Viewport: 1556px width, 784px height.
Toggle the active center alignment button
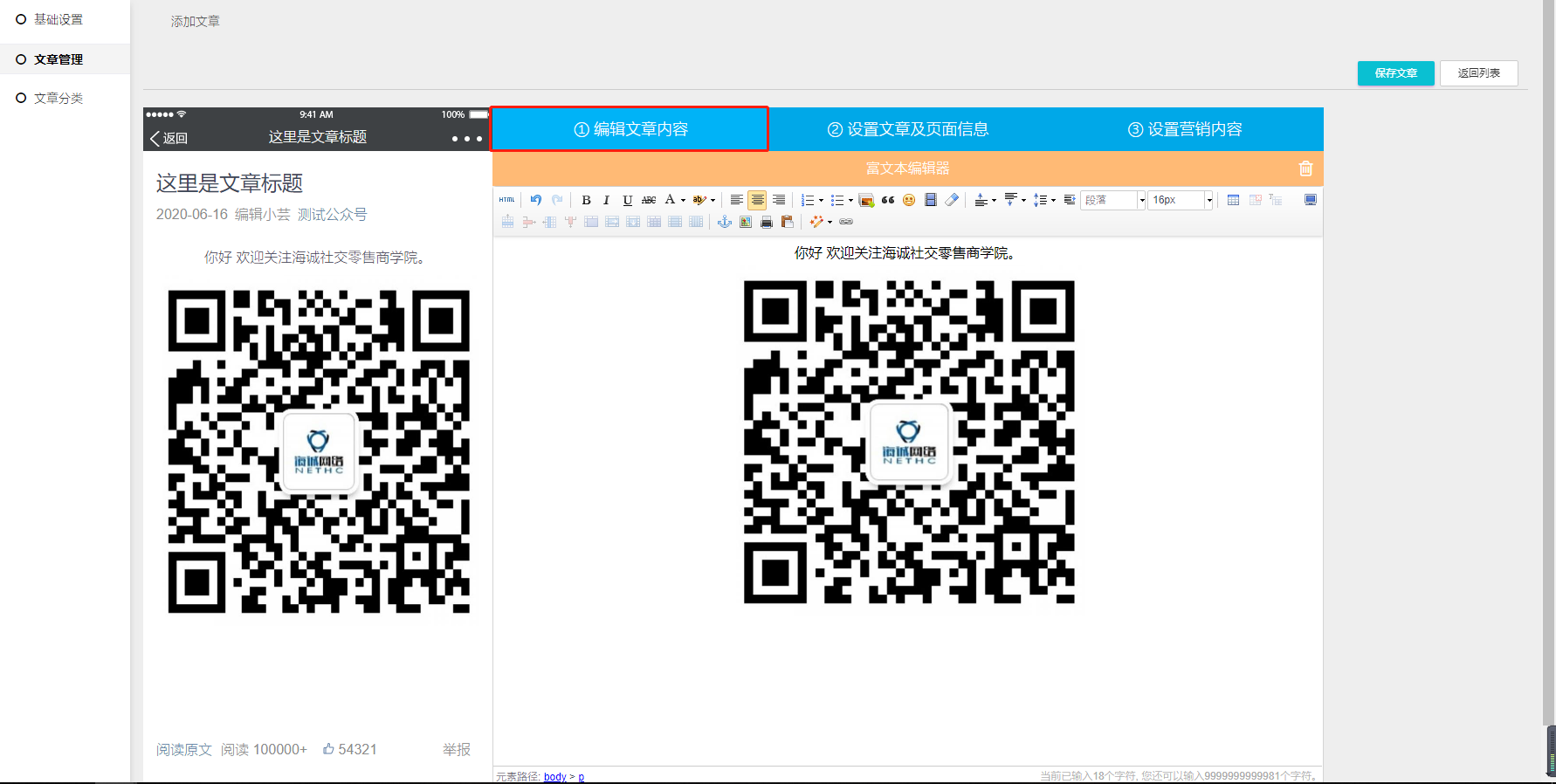coord(757,200)
